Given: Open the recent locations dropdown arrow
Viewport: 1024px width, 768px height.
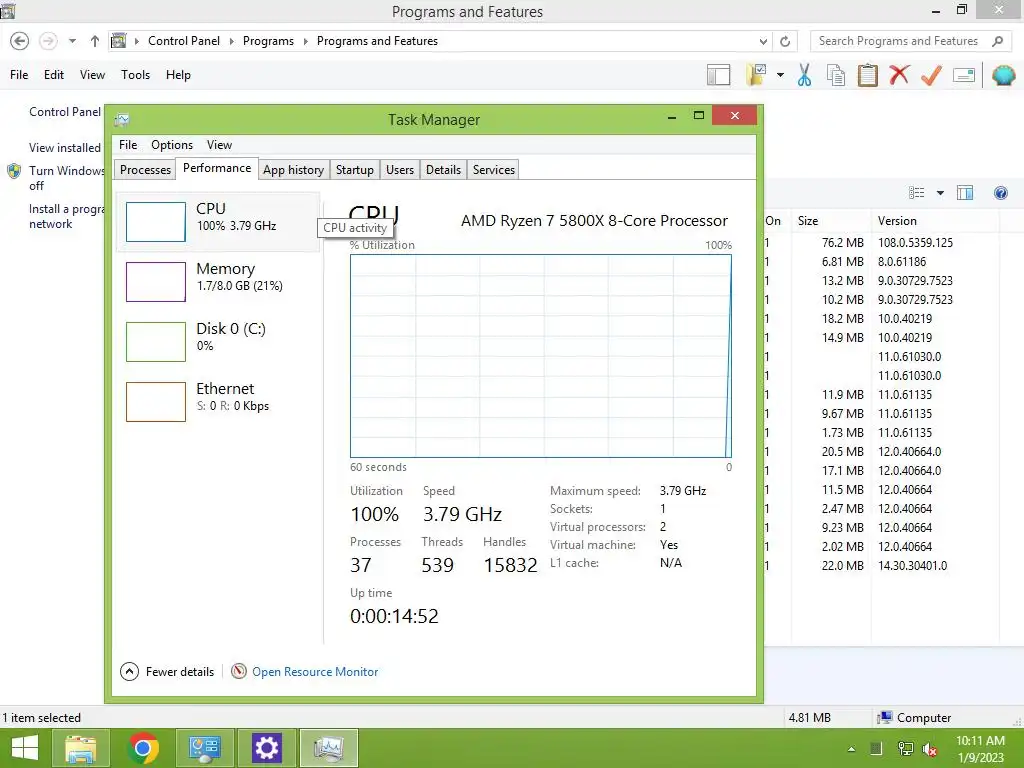Looking at the screenshot, I should pos(72,41).
